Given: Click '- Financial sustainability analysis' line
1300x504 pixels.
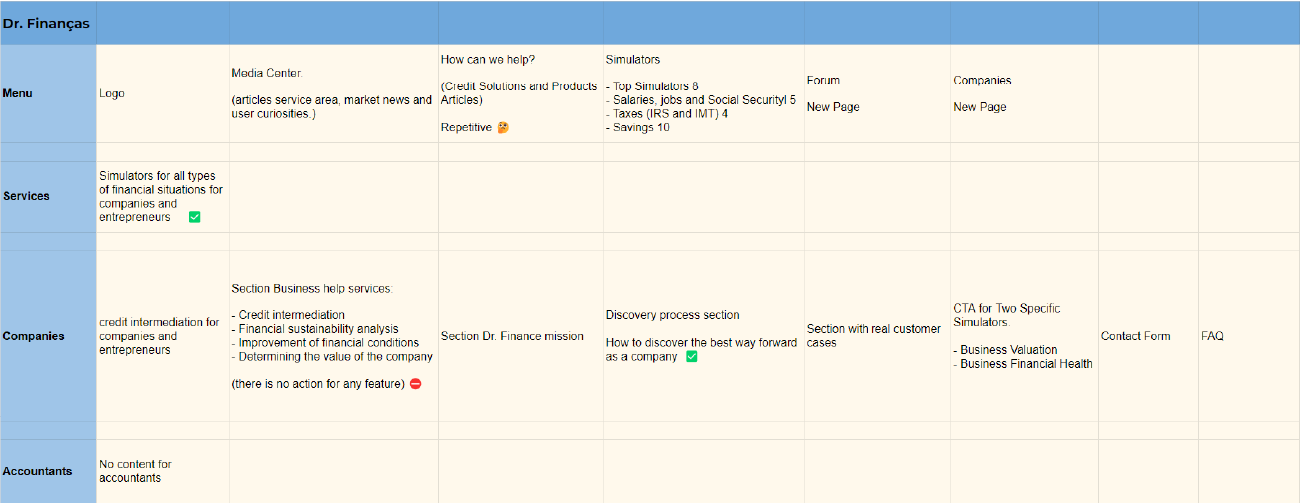Looking at the screenshot, I should pyautogui.click(x=315, y=329).
